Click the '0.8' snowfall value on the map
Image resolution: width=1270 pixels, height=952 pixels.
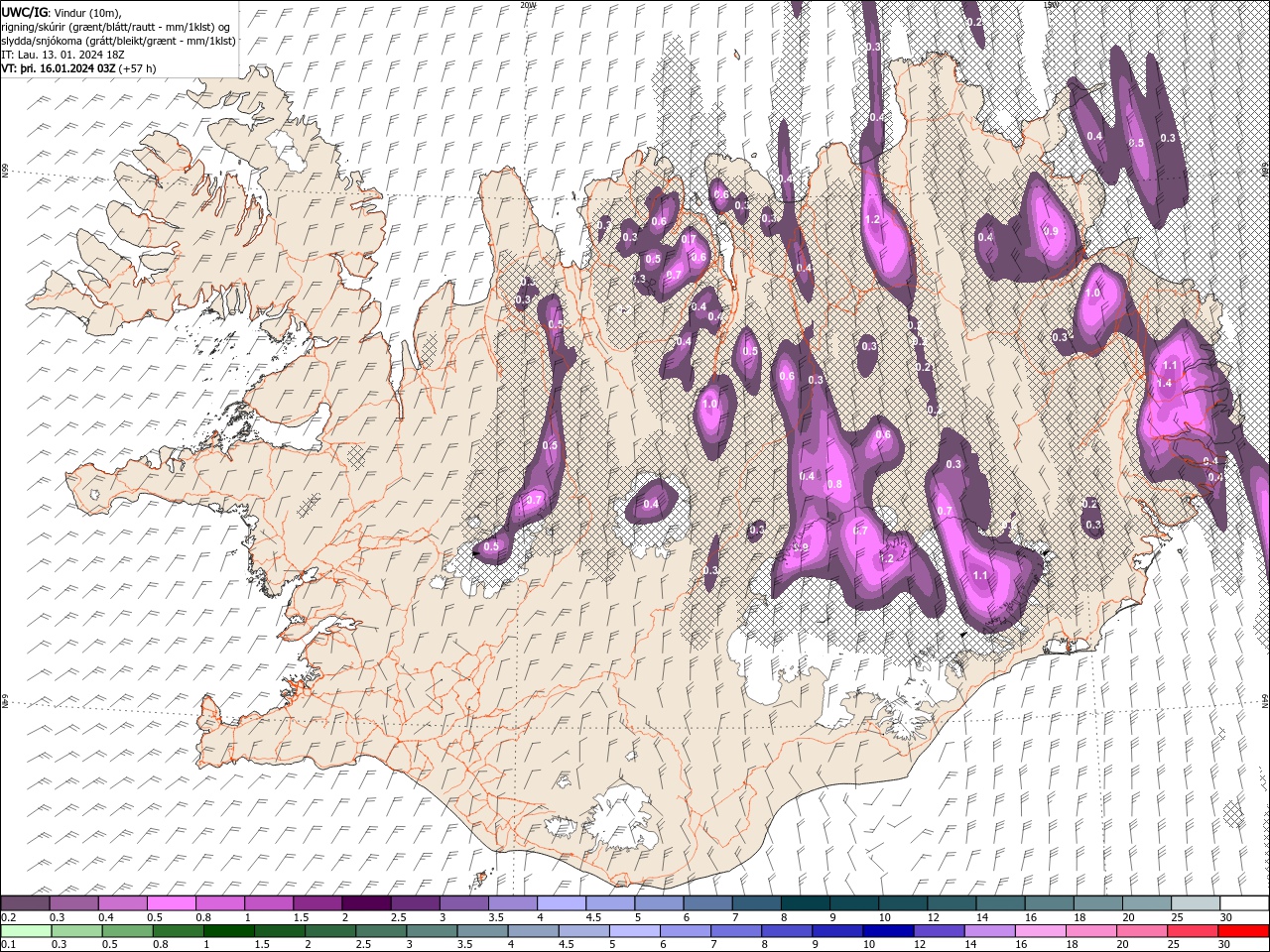[x=834, y=484]
